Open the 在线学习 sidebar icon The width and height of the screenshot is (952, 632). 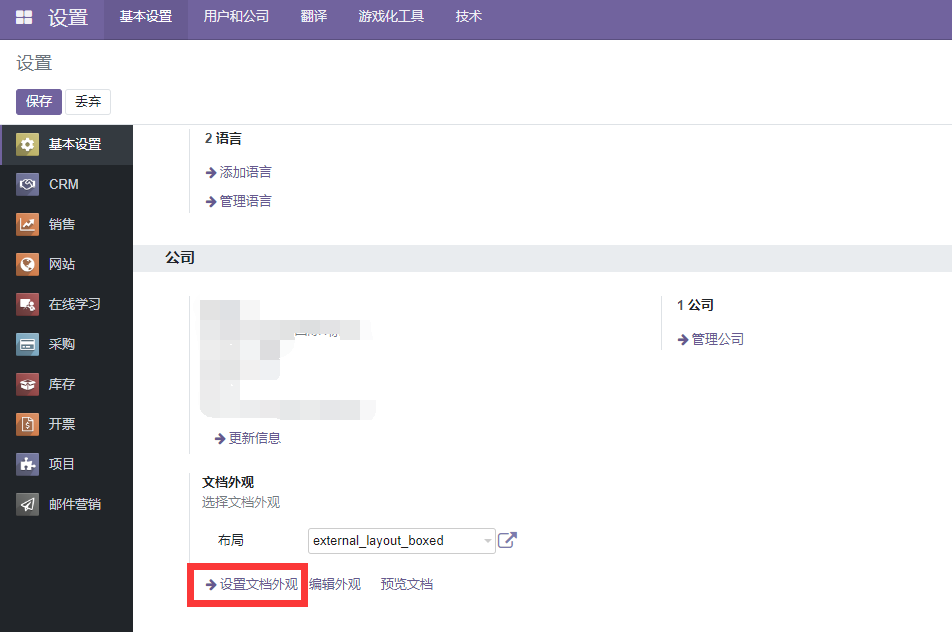pos(27,304)
